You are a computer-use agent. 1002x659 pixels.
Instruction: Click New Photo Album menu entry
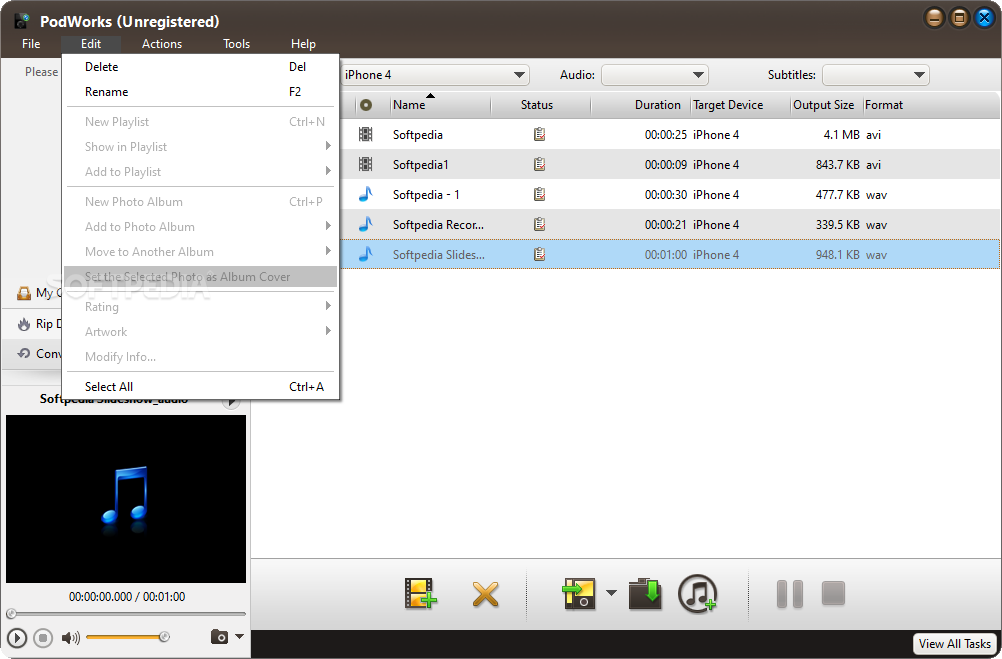201,201
